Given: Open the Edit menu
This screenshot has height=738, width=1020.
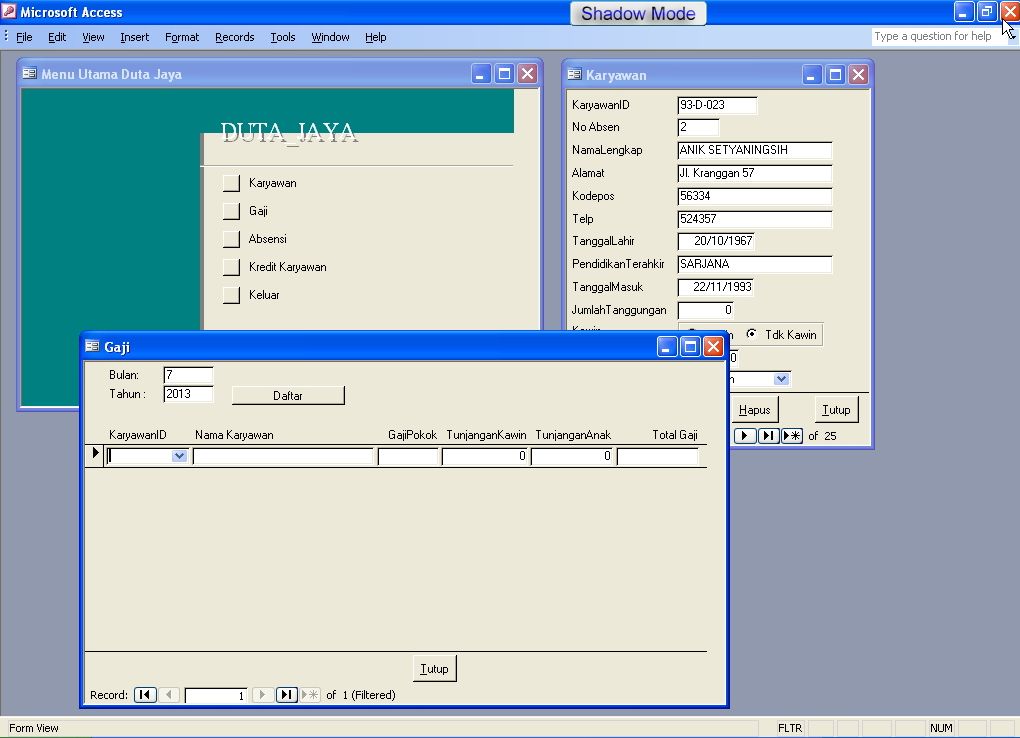Looking at the screenshot, I should point(57,37).
